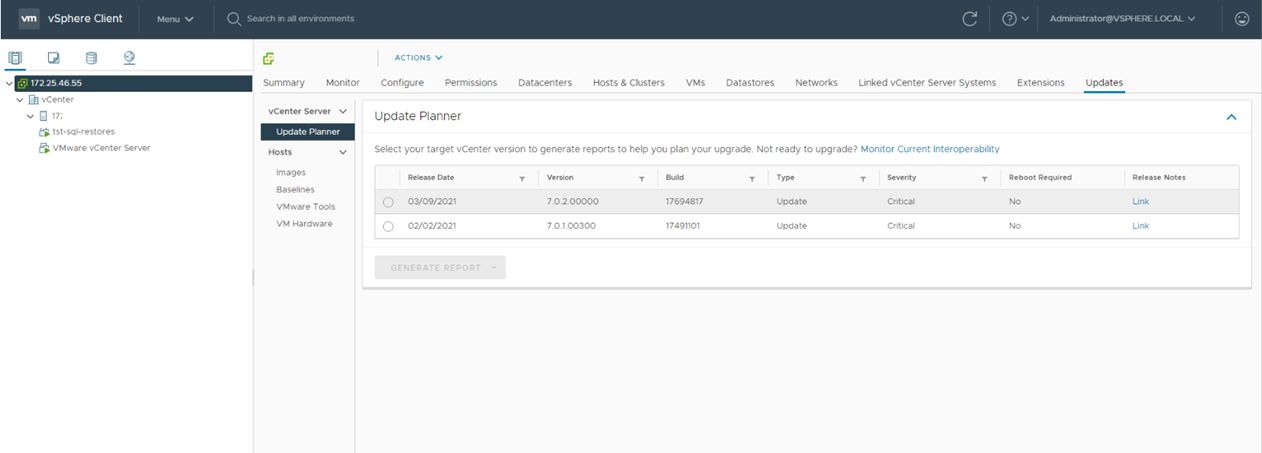Select tst-sql-restores virtual machine
Screen dimensions: 1262x453
coord(83,131)
